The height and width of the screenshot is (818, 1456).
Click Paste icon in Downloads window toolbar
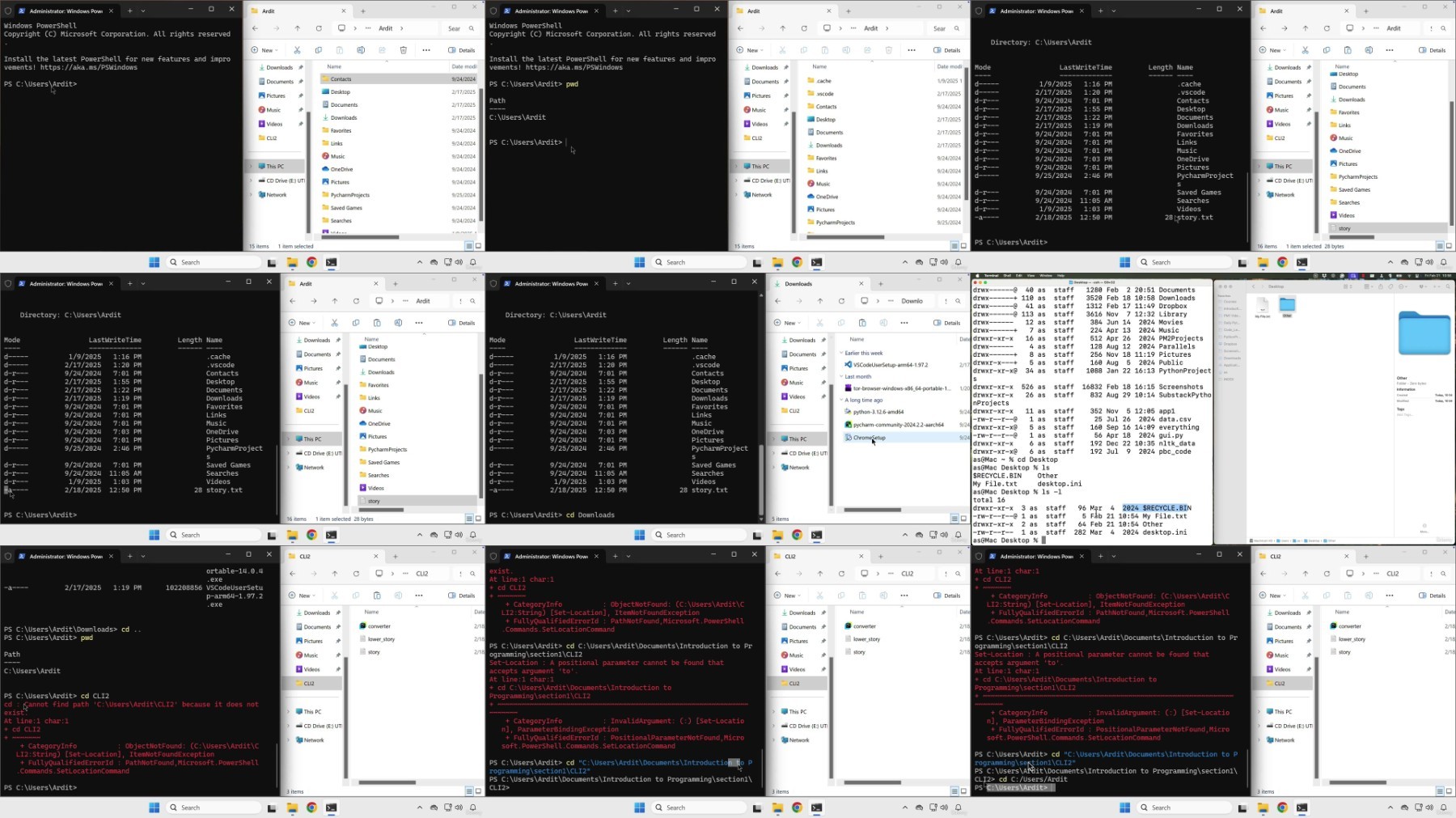coord(861,323)
